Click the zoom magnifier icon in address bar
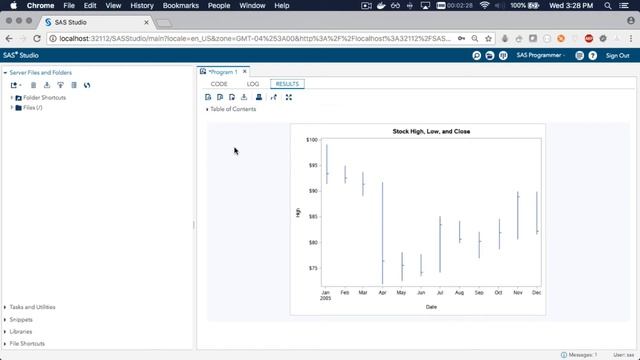This screenshot has width=640, height=360. (475, 38)
